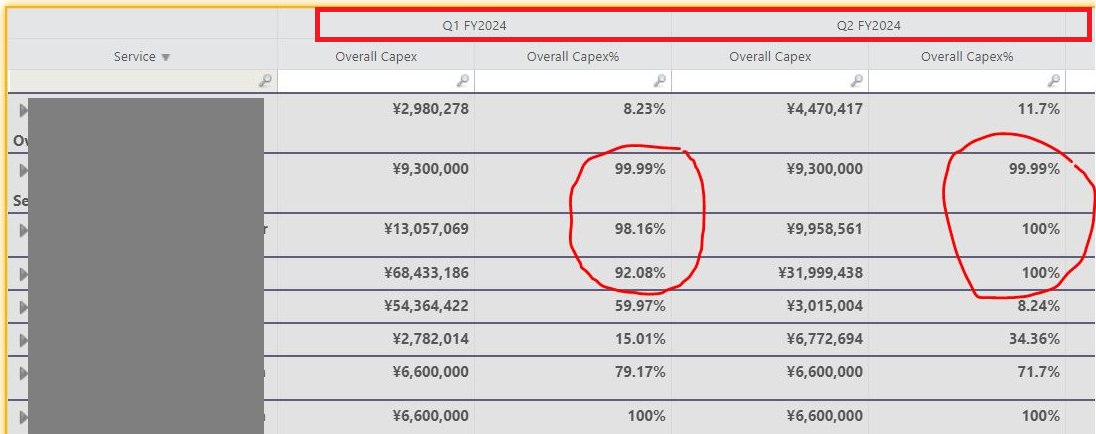The width and height of the screenshot is (1096, 434).
Task: Click search icon under Q1 Overall Capex
Action: tap(462, 81)
